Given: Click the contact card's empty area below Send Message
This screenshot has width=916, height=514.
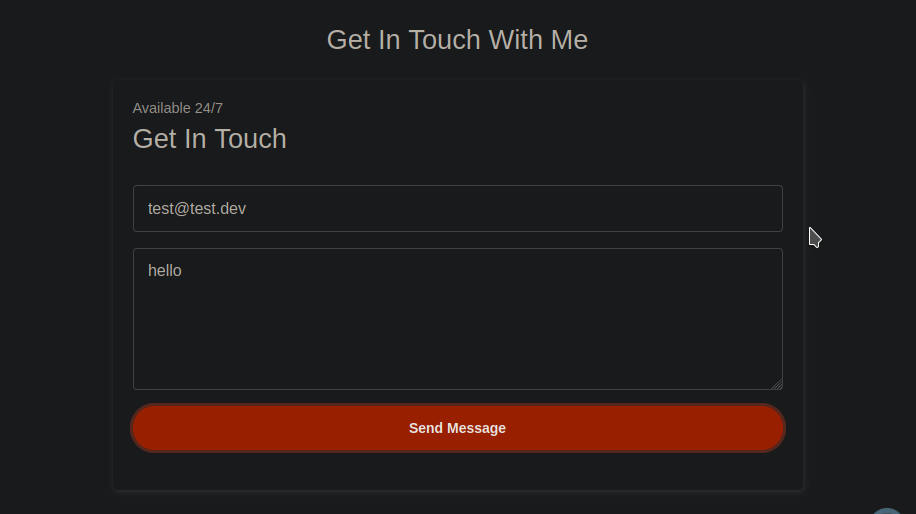Looking at the screenshot, I should (457, 471).
